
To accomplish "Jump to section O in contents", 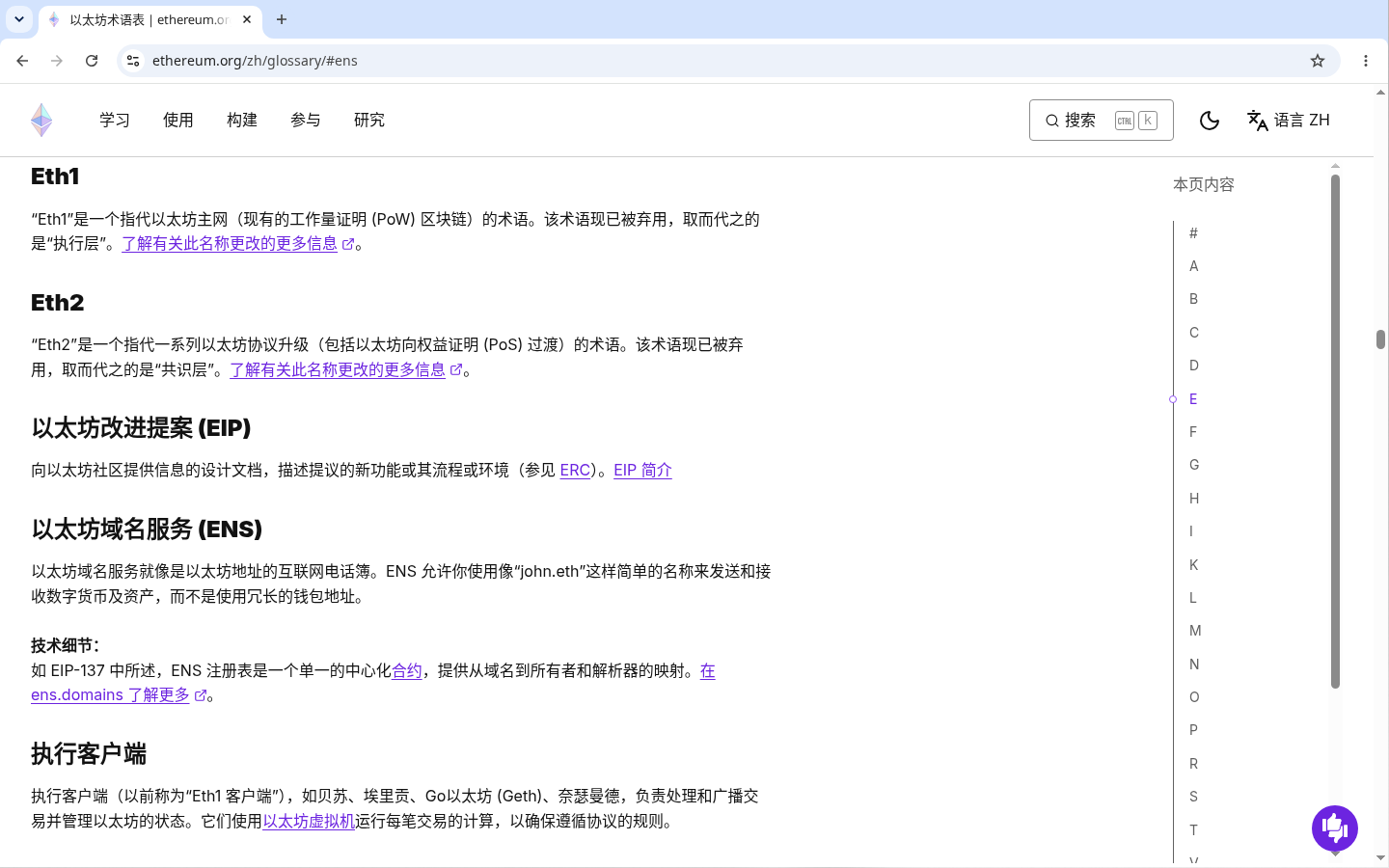I will (x=1194, y=697).
